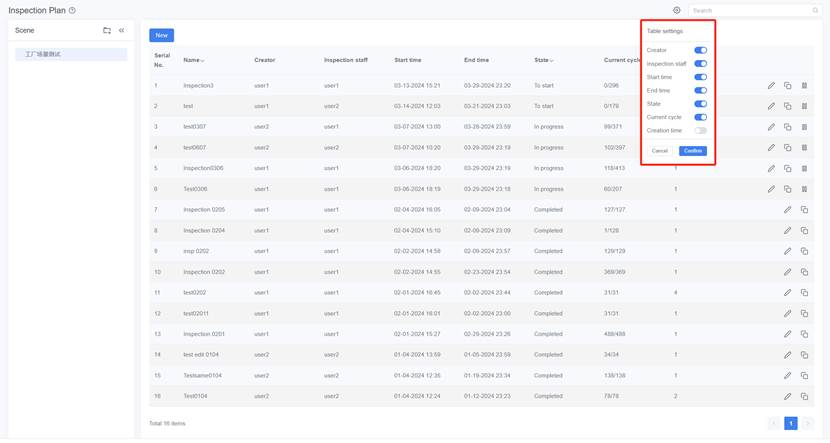This screenshot has width=830, height=443.
Task: Open the Name column sort dropdown
Action: [x=203, y=60]
